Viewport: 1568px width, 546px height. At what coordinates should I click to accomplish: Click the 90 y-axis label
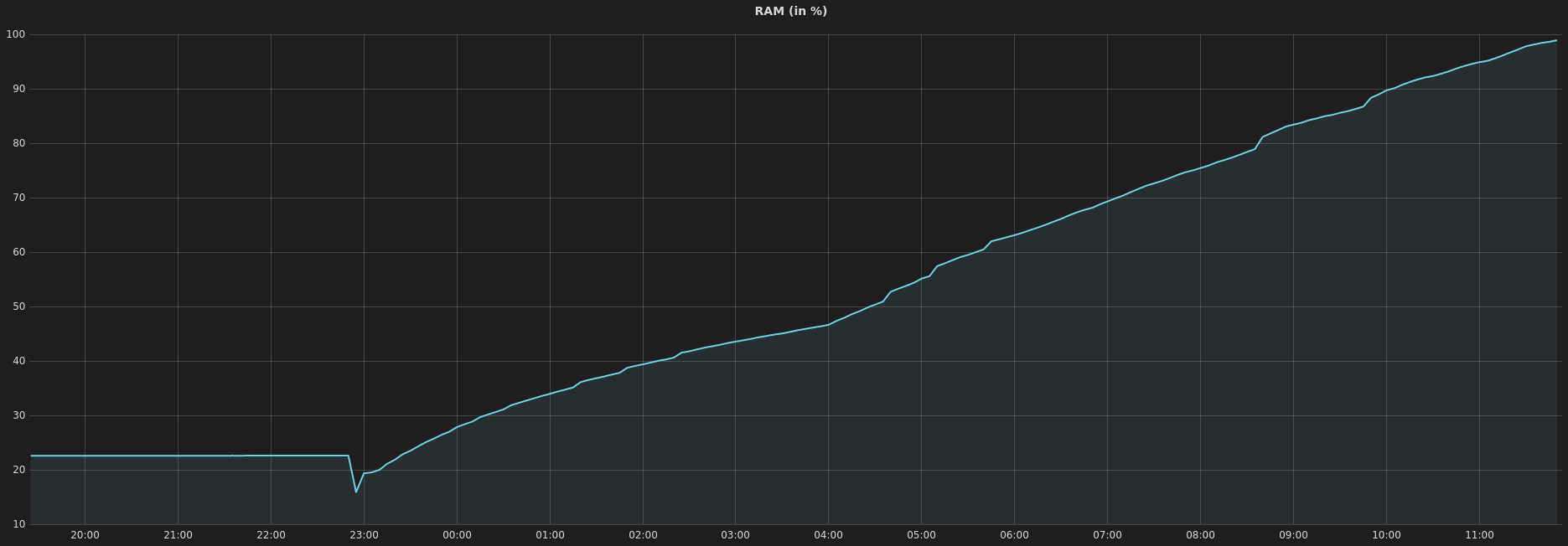[18, 89]
